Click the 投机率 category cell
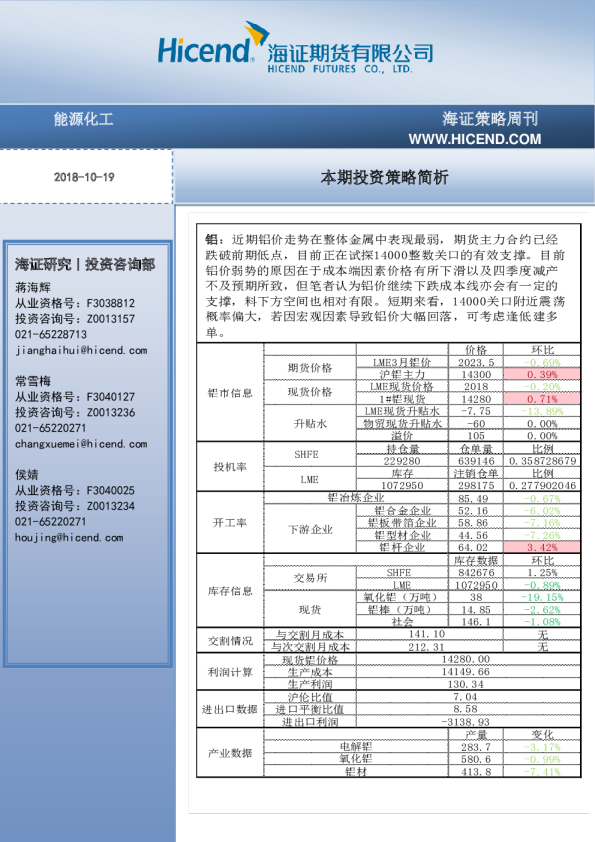 click(x=230, y=467)
